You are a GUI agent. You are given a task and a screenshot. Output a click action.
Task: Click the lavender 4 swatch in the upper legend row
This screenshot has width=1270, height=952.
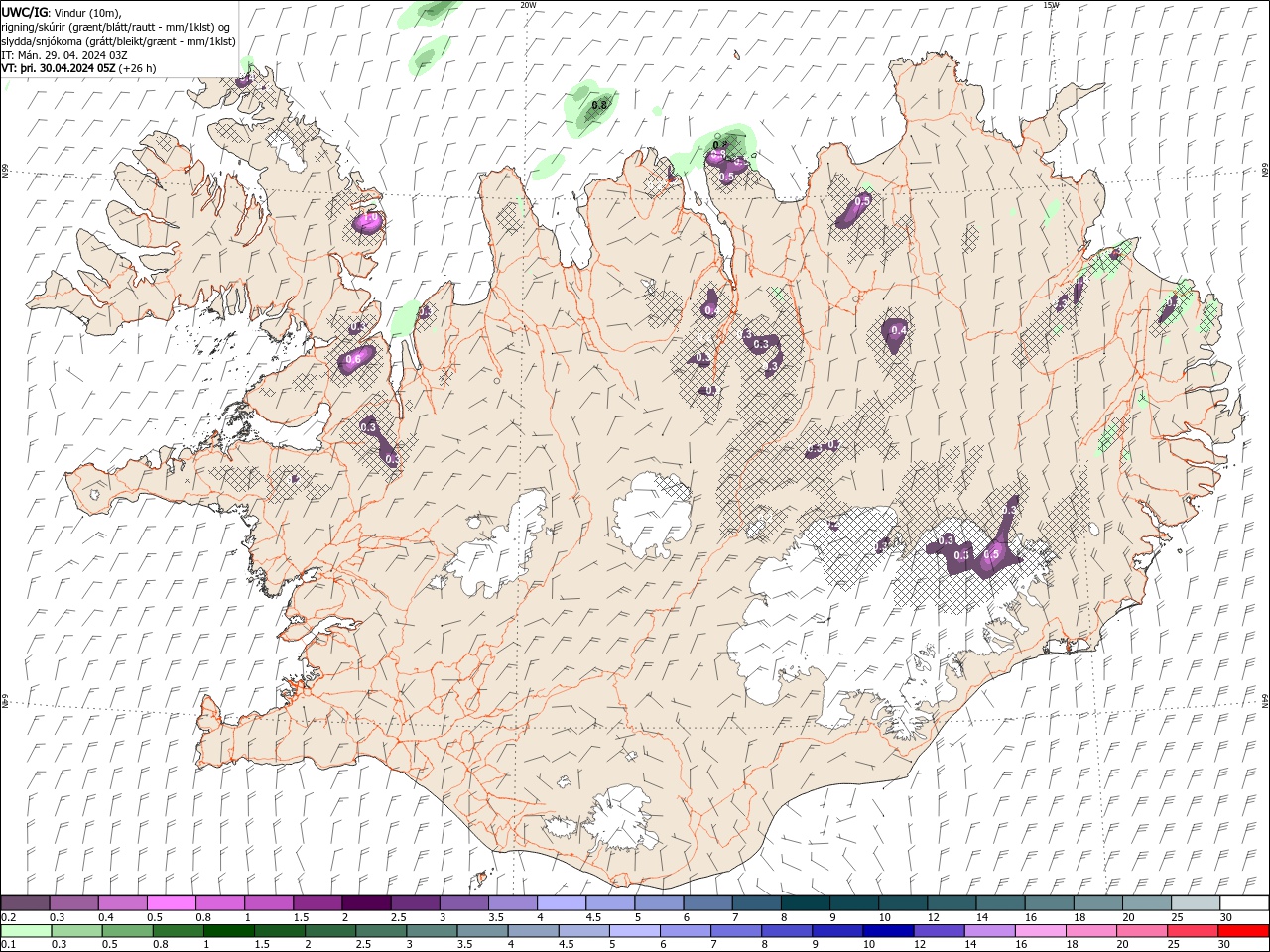pos(562,903)
